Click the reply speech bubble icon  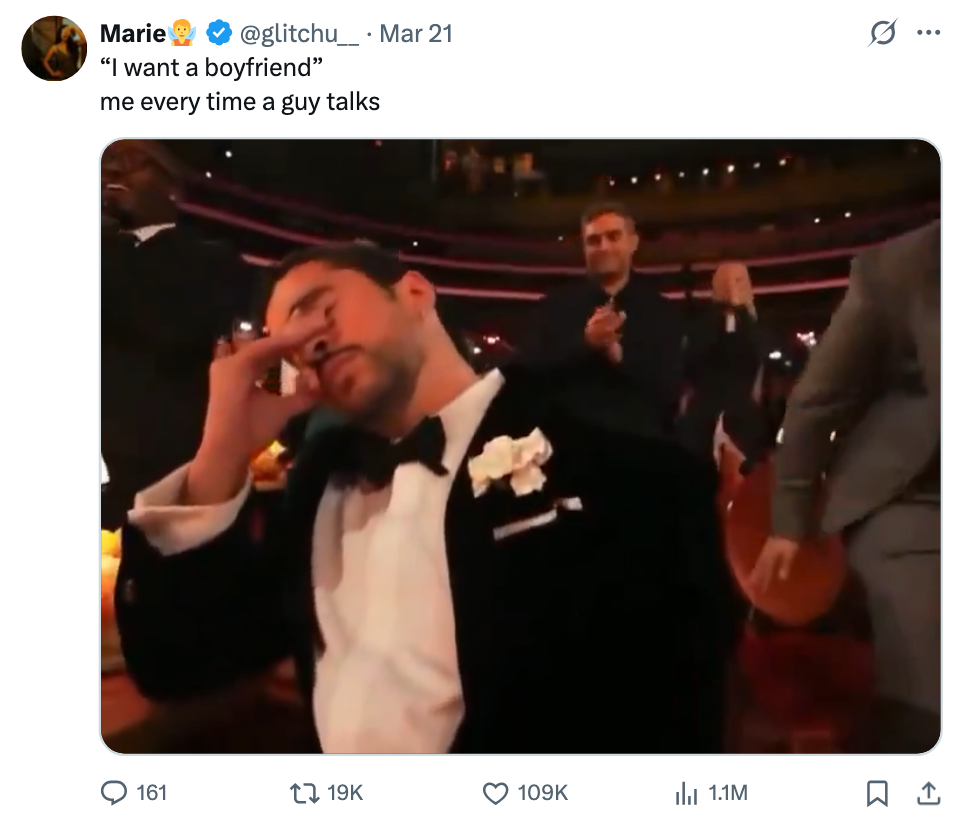point(114,793)
